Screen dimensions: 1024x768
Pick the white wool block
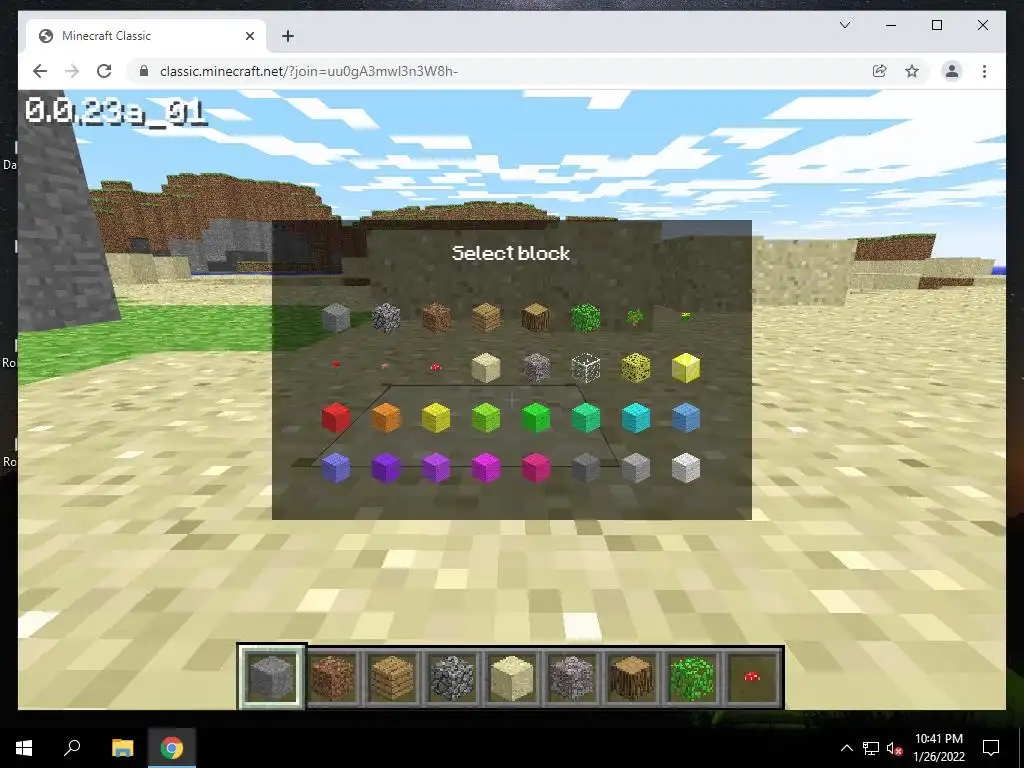[686, 468]
